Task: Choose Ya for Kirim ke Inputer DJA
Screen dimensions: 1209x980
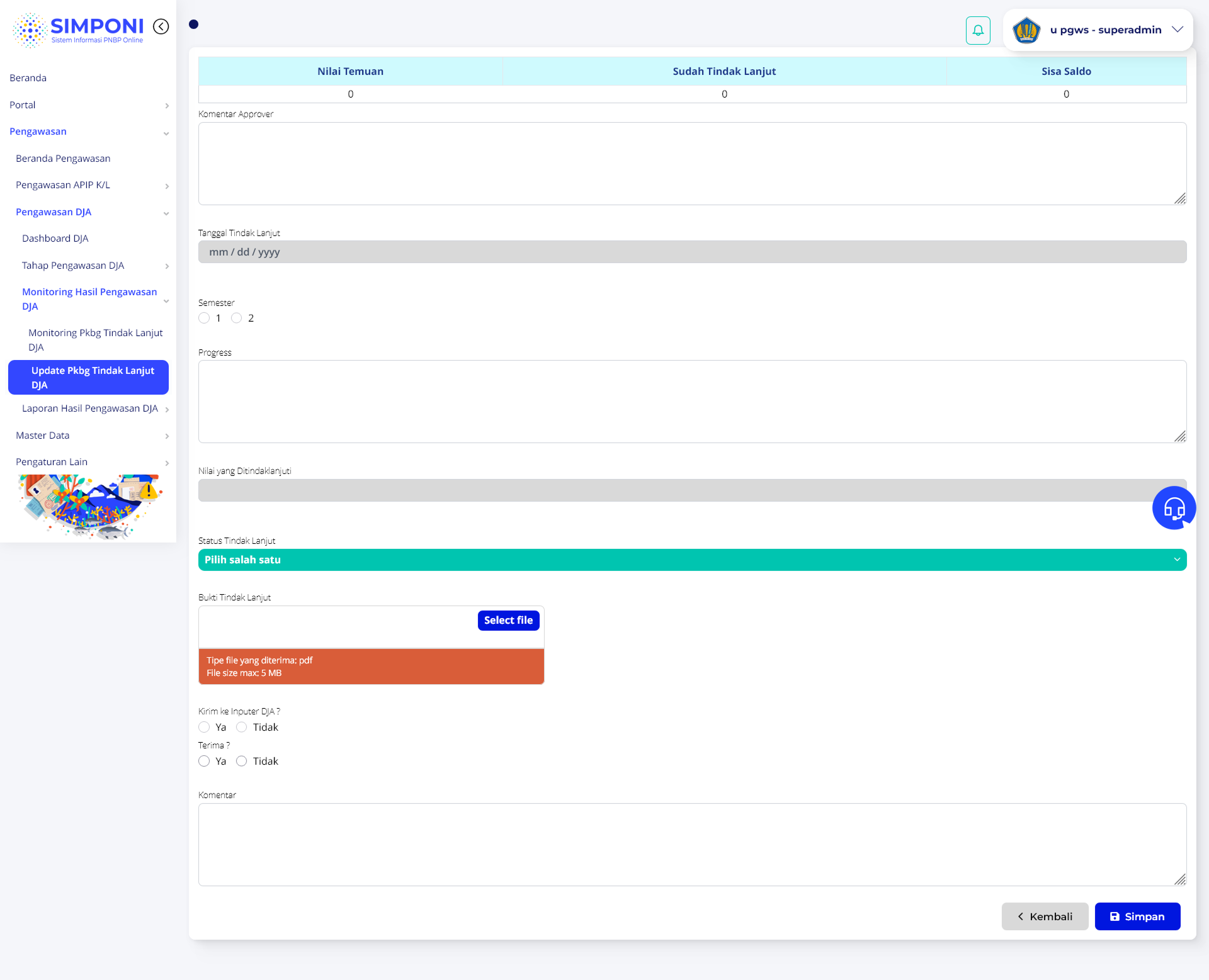Action: pos(204,727)
